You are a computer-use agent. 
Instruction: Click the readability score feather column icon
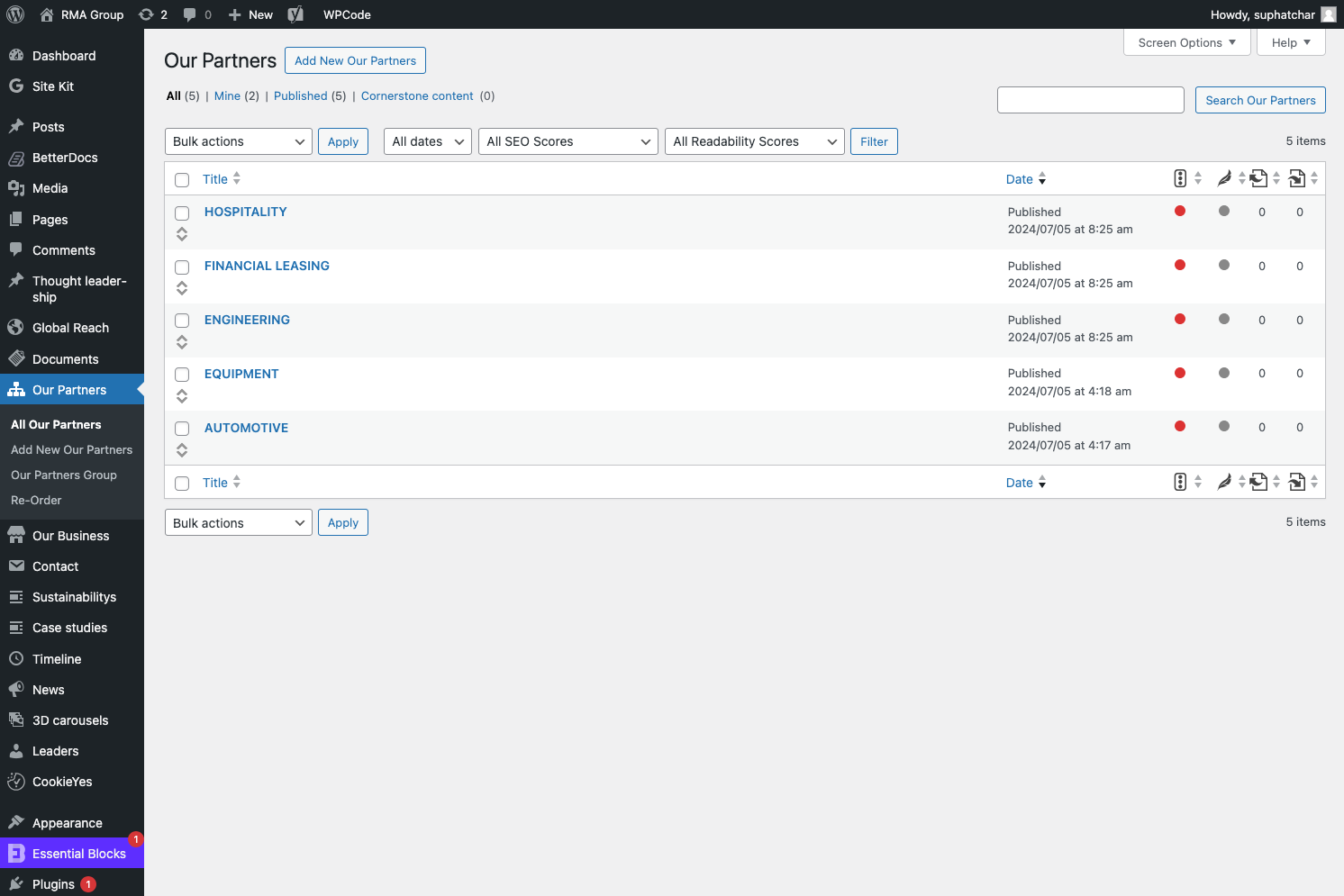click(1223, 178)
